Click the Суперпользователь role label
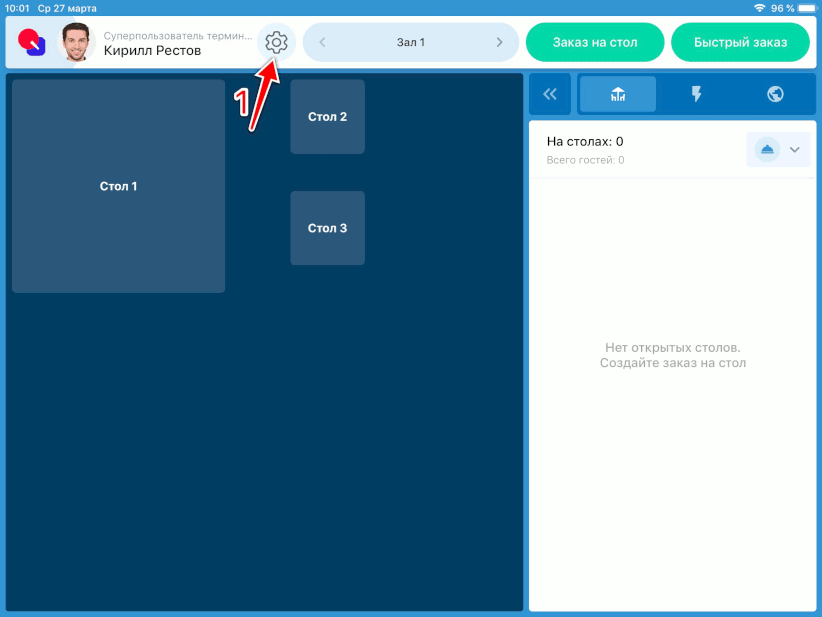822x617 pixels. point(178,36)
